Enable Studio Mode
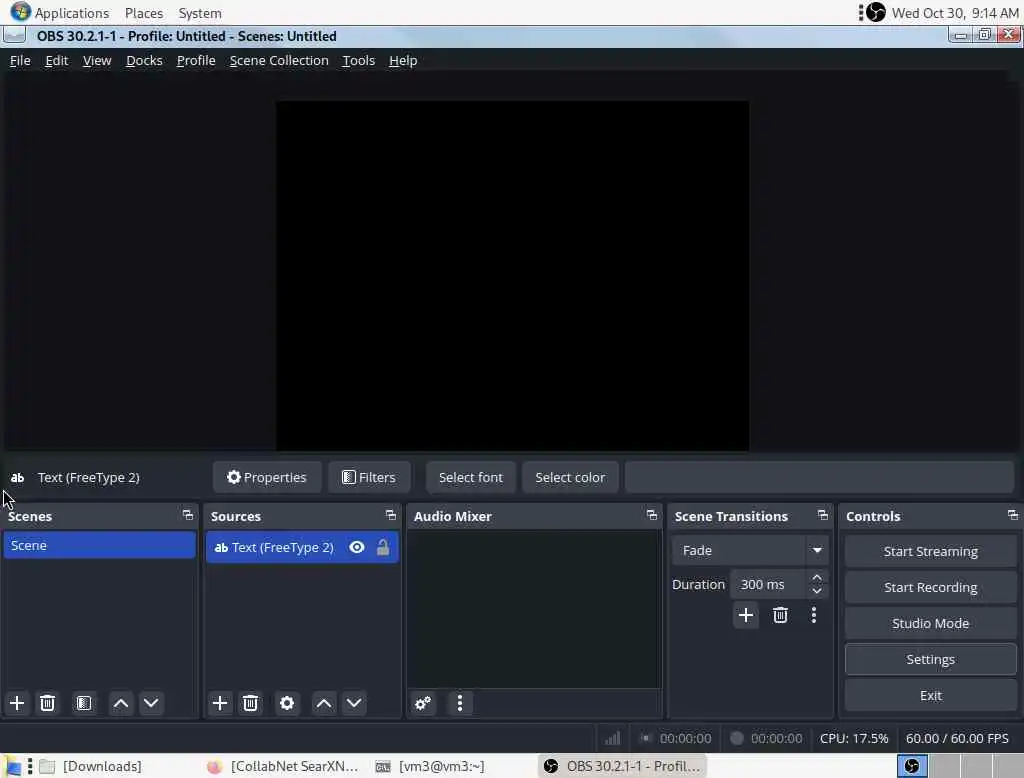Screen dimensions: 1024x778 931,623
